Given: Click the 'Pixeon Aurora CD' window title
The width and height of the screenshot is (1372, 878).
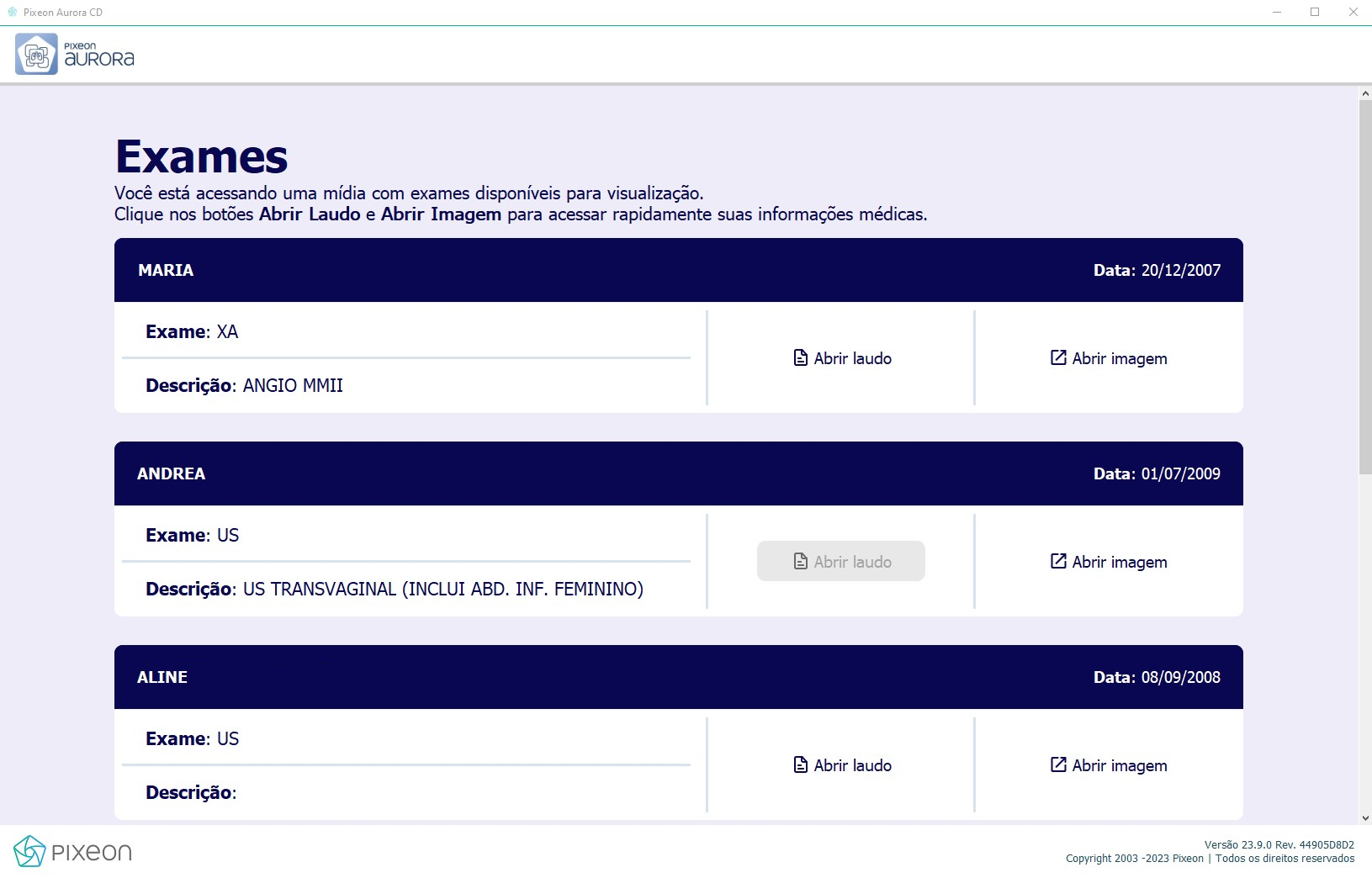Looking at the screenshot, I should 63,12.
